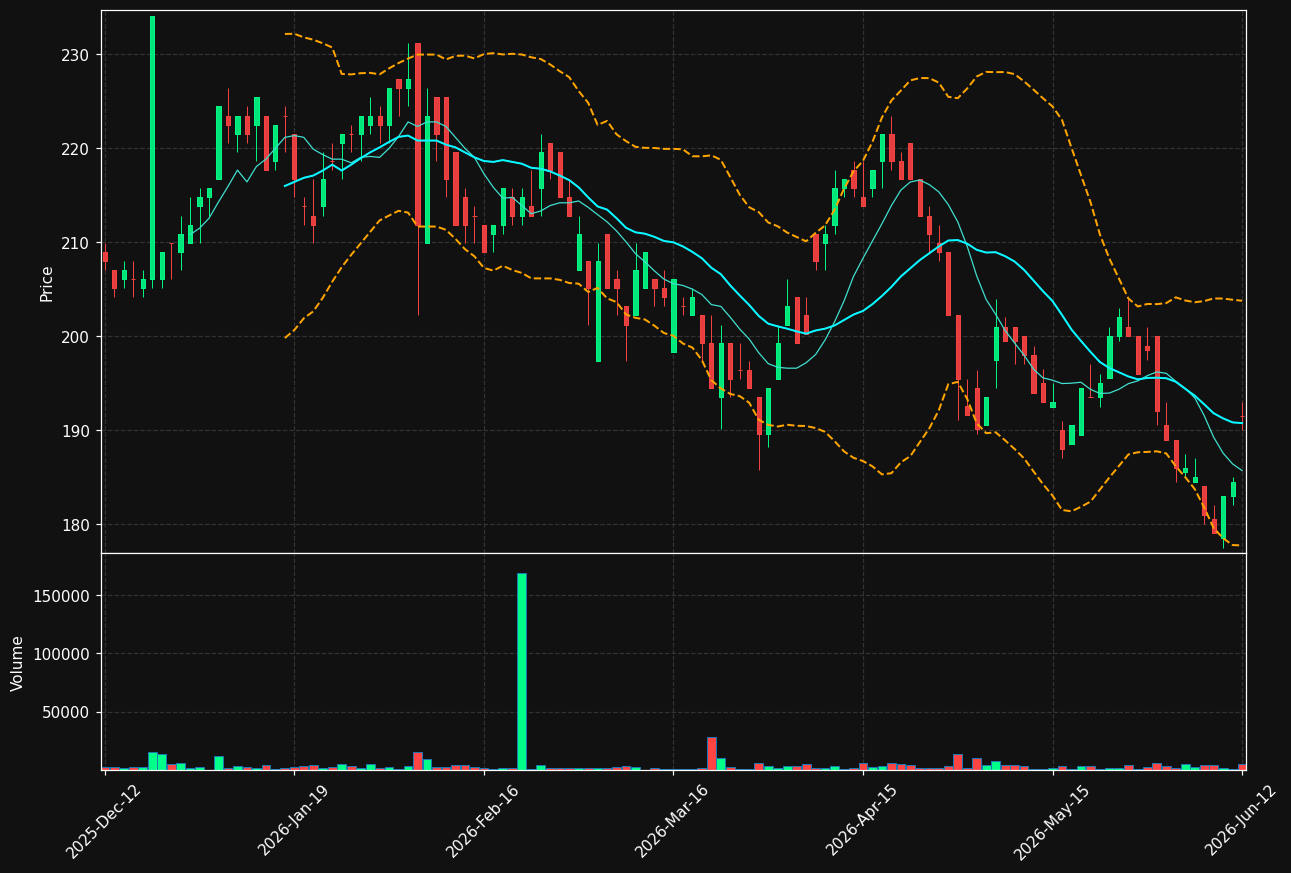Click the large red volume bar after Mar-16
This screenshot has height=873, width=1291.
pyautogui.click(x=712, y=754)
